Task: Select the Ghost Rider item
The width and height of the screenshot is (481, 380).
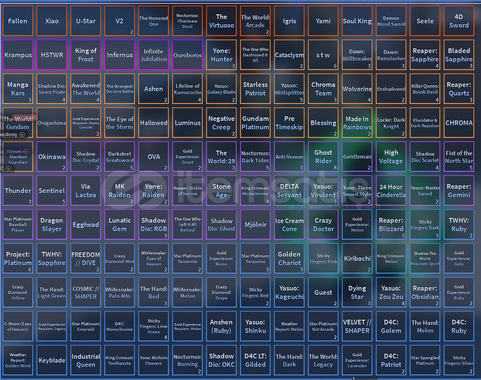Action: (323, 157)
